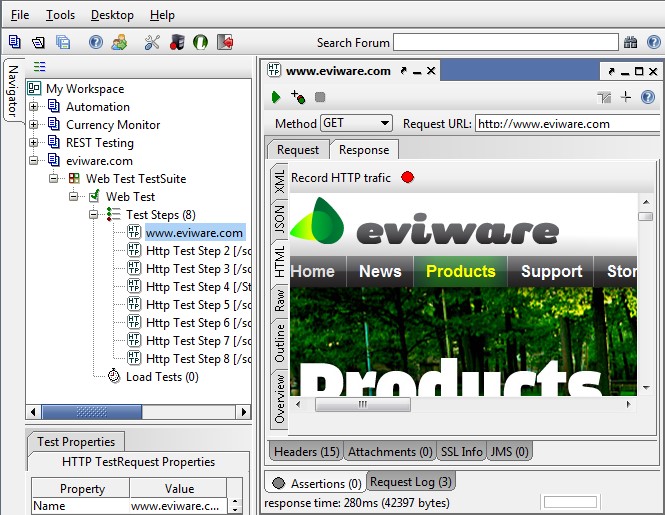Click the navigator horizontal scrollbar thumb
This screenshot has width=665, height=515.
[98, 411]
